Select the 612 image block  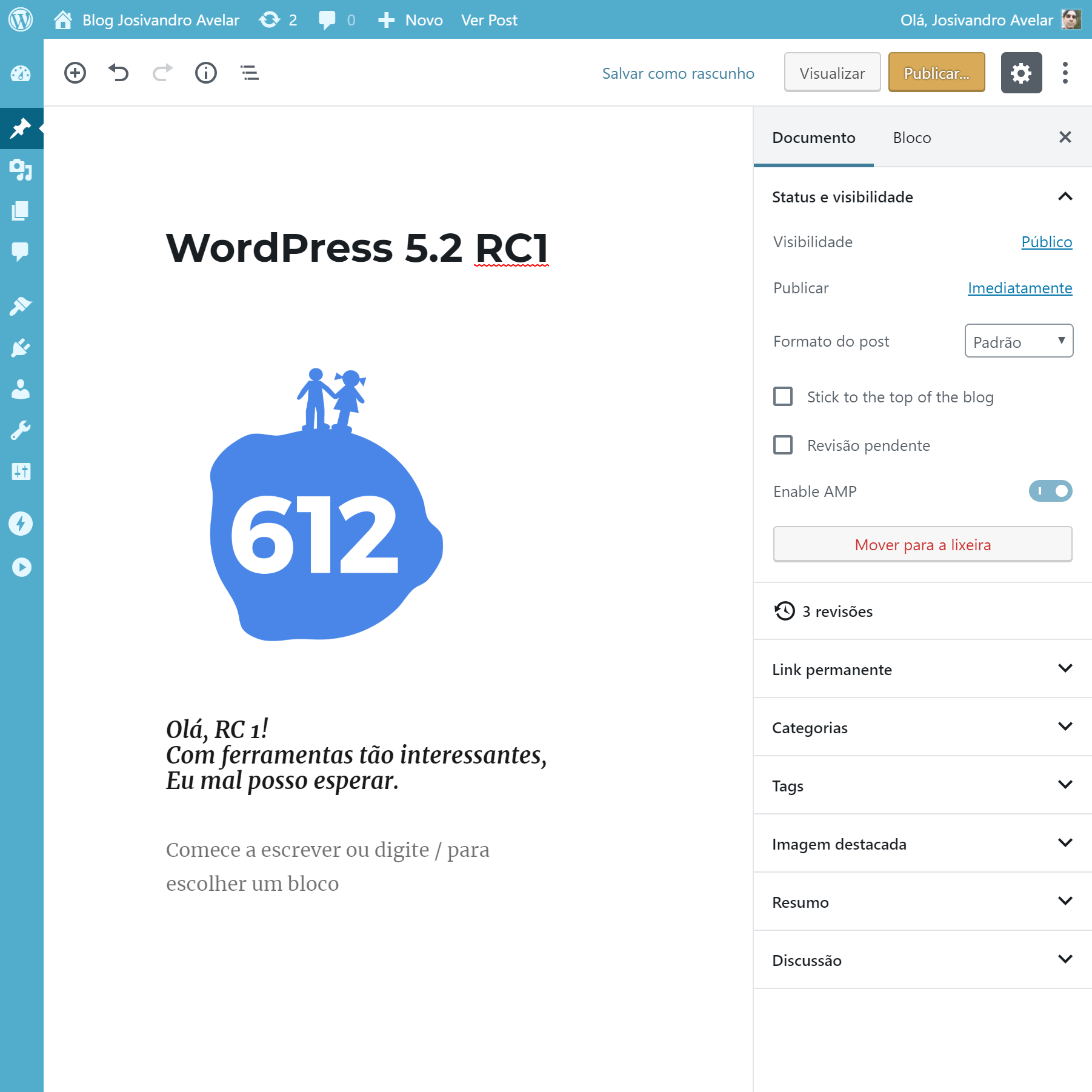[x=326, y=504]
